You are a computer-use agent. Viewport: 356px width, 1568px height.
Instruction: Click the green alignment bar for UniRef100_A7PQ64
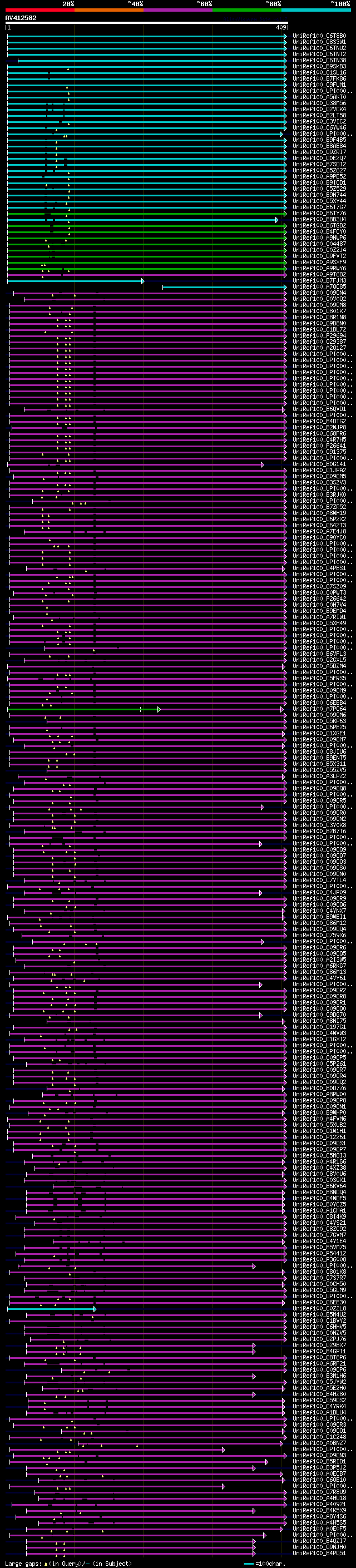coord(83,709)
